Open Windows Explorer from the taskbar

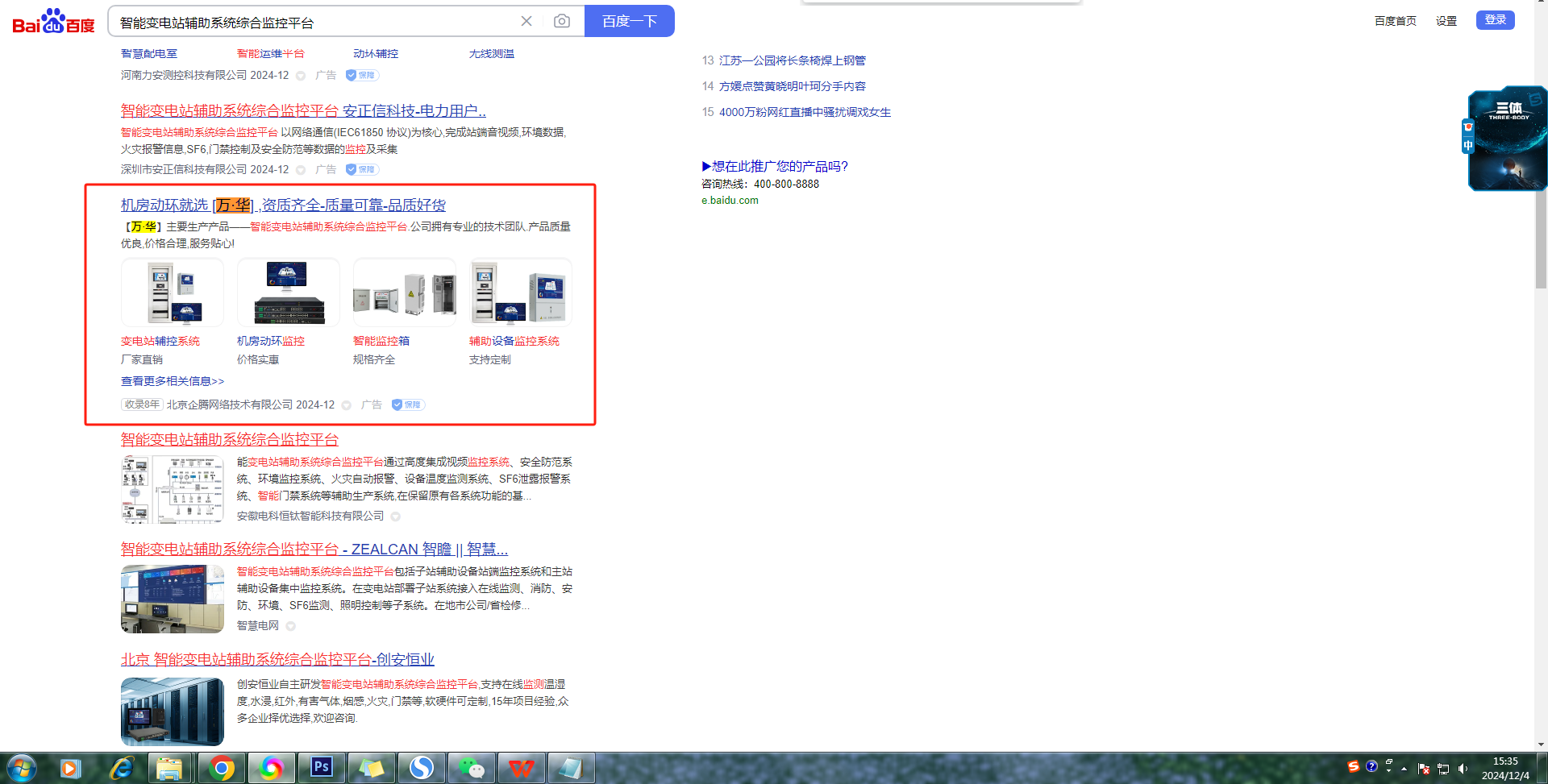click(x=169, y=769)
